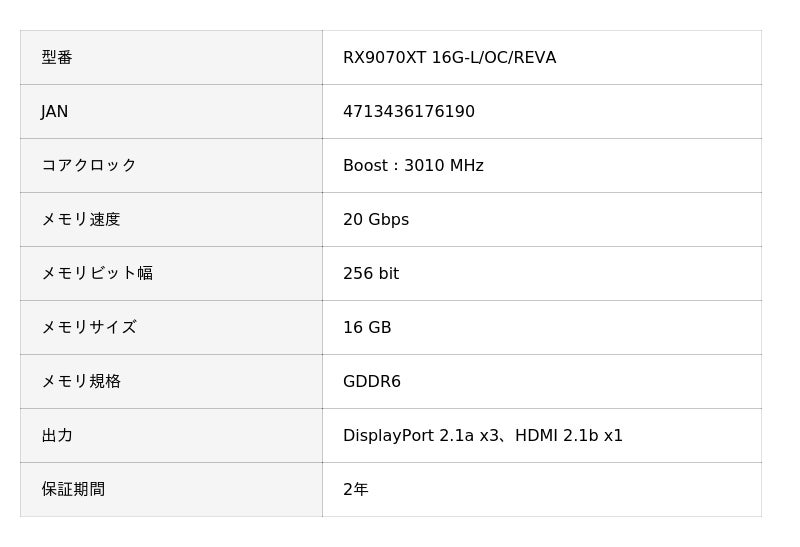The height and width of the screenshot is (547, 800).
Task: Click the HDMI 2.1b x1 text
Action: pyautogui.click(x=568, y=436)
